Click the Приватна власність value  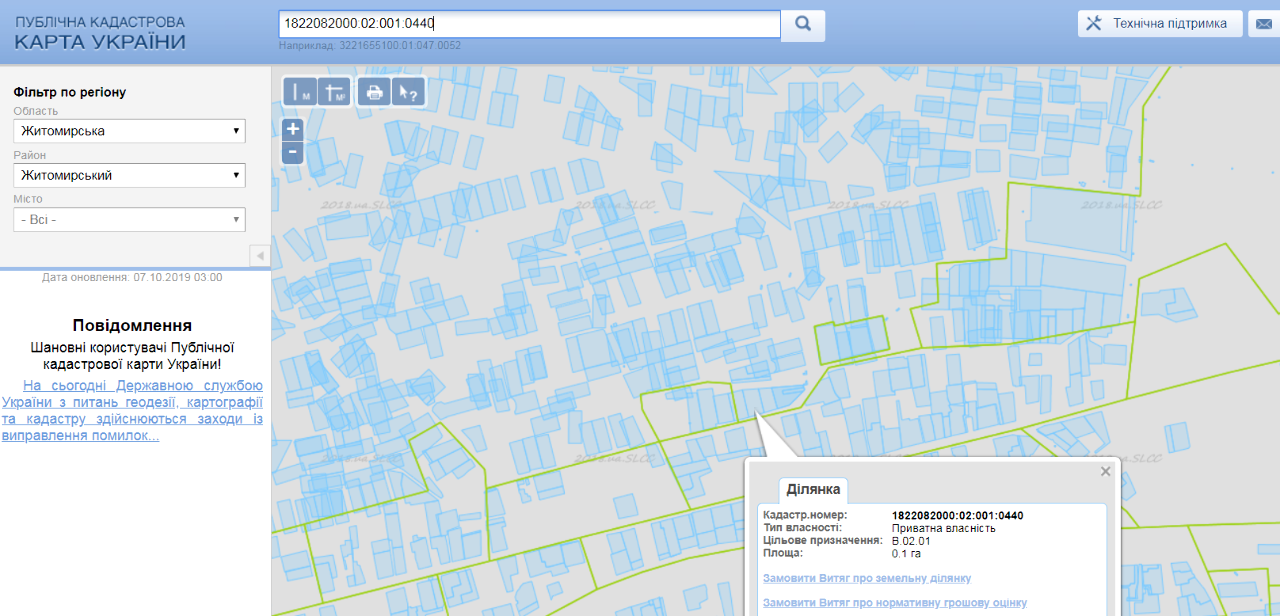[x=943, y=528]
